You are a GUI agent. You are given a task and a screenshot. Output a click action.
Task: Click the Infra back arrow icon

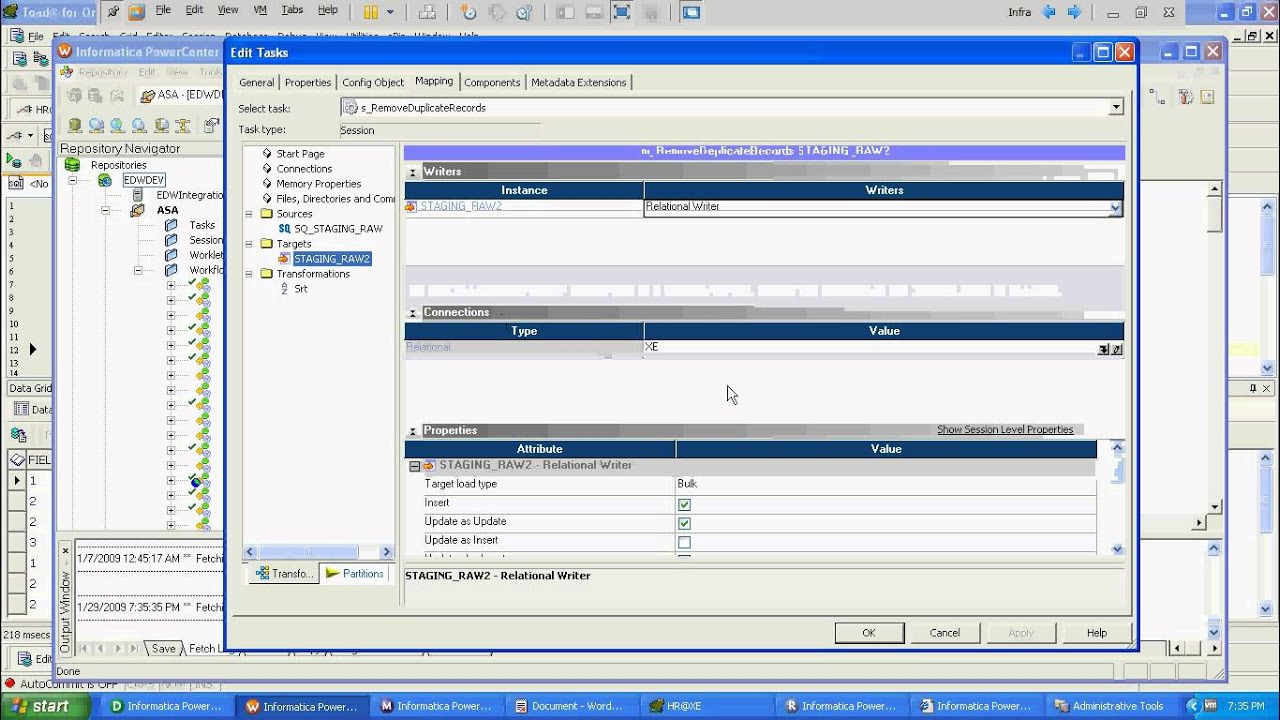coord(1049,12)
